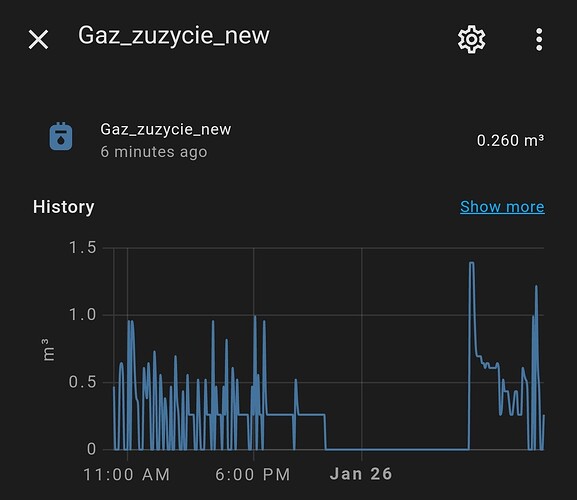The width and height of the screenshot is (577, 500).
Task: Click the 0.5 y-axis label
Action: 82,382
